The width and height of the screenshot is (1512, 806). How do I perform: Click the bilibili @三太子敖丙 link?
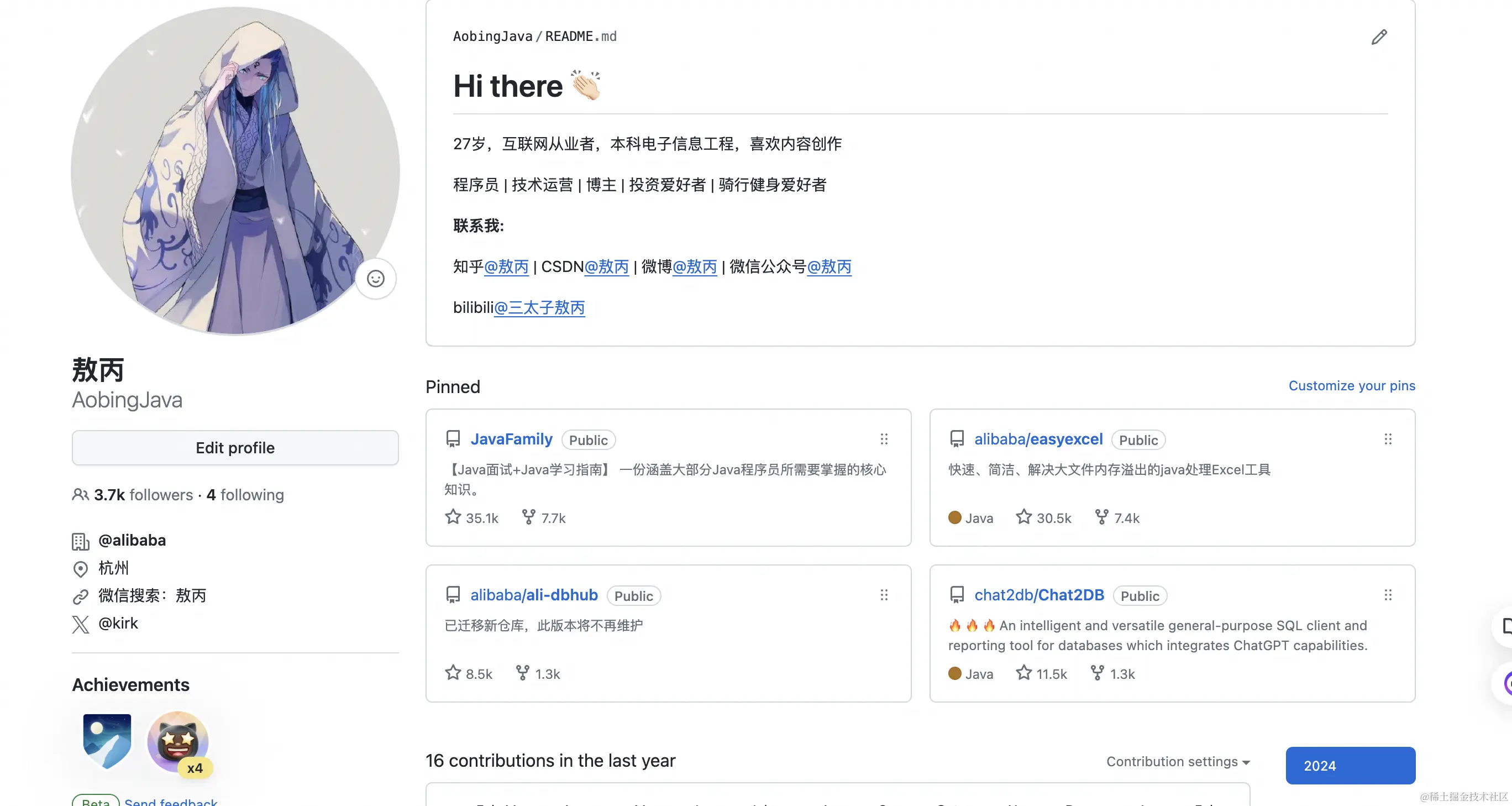pos(539,307)
